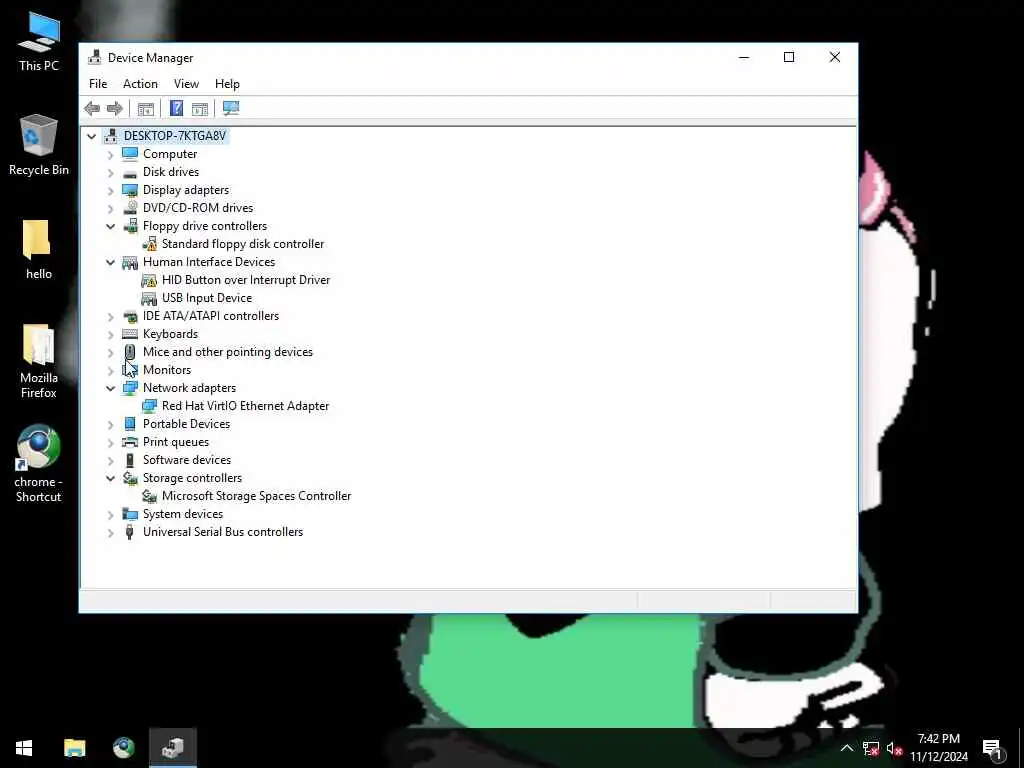Select the Print queues label
The image size is (1024, 768).
176,441
